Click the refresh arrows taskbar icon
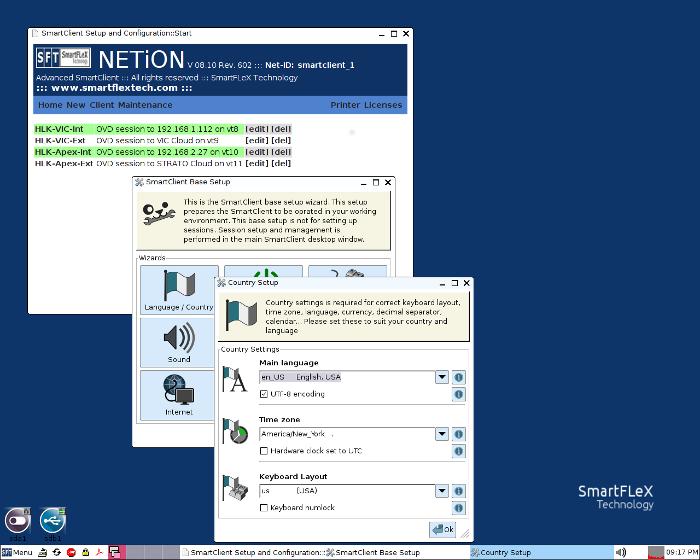 (x=57, y=552)
